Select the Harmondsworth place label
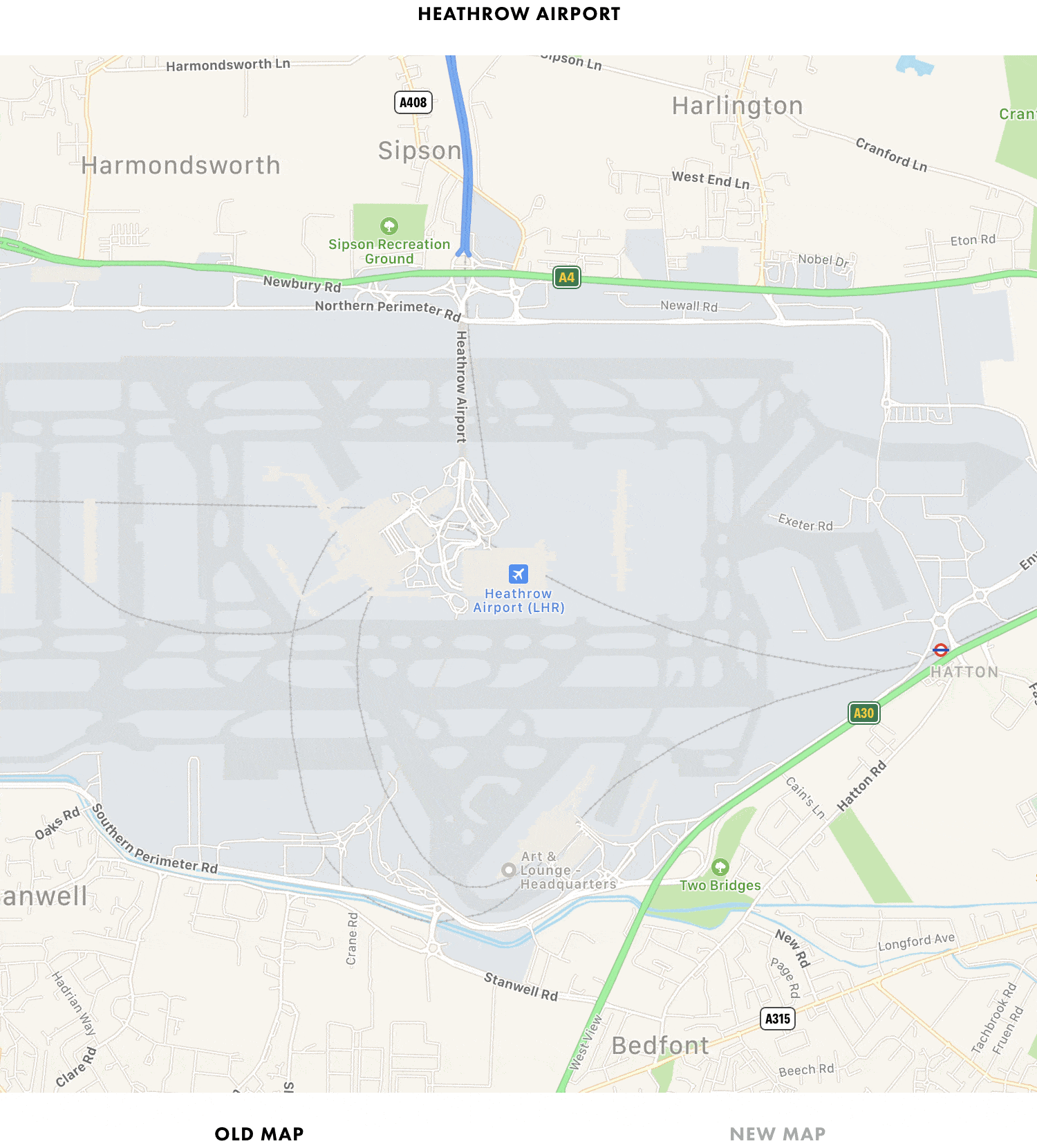 click(181, 165)
